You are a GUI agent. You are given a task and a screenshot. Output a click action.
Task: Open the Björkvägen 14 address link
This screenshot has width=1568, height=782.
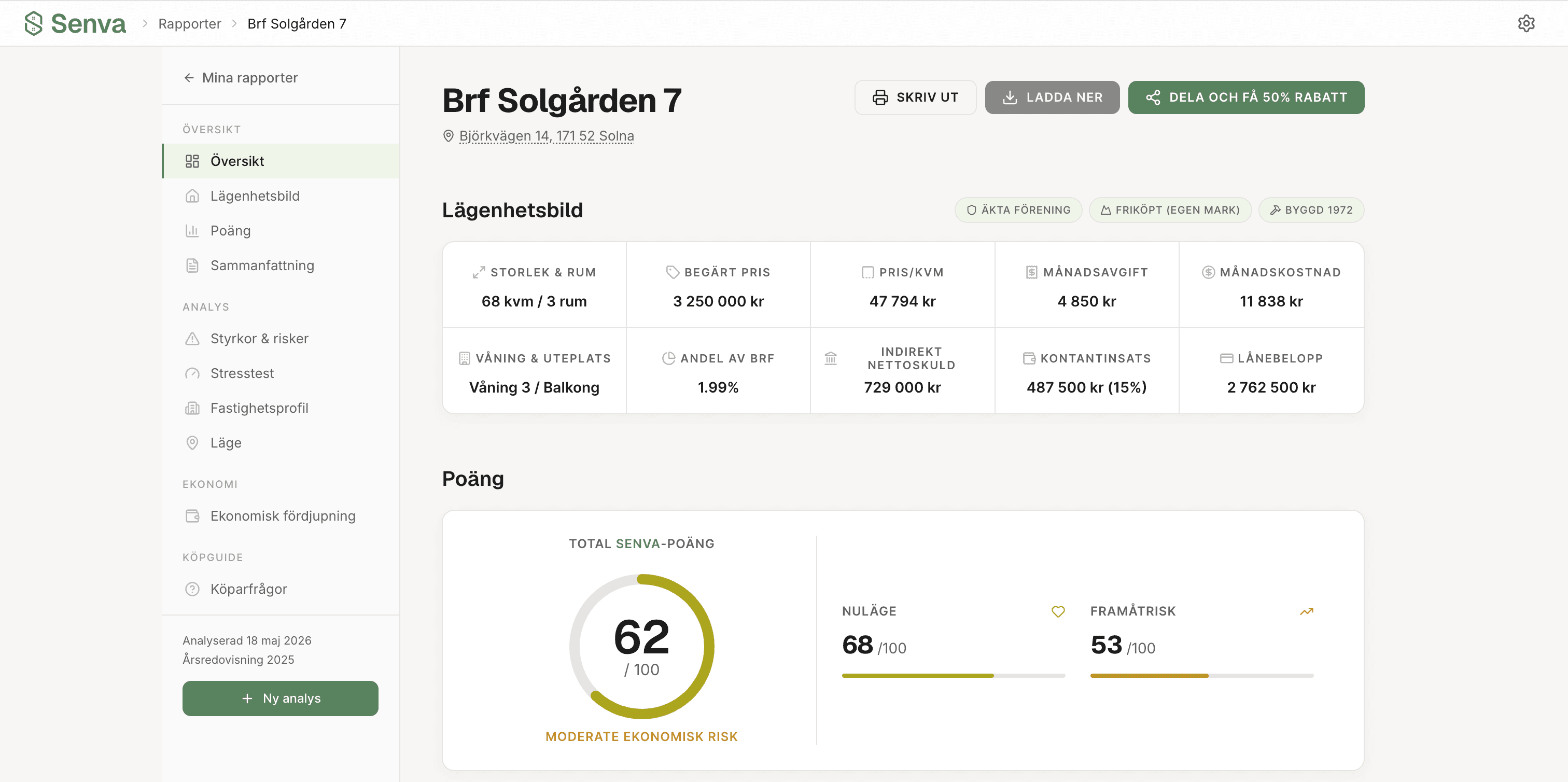click(x=546, y=136)
